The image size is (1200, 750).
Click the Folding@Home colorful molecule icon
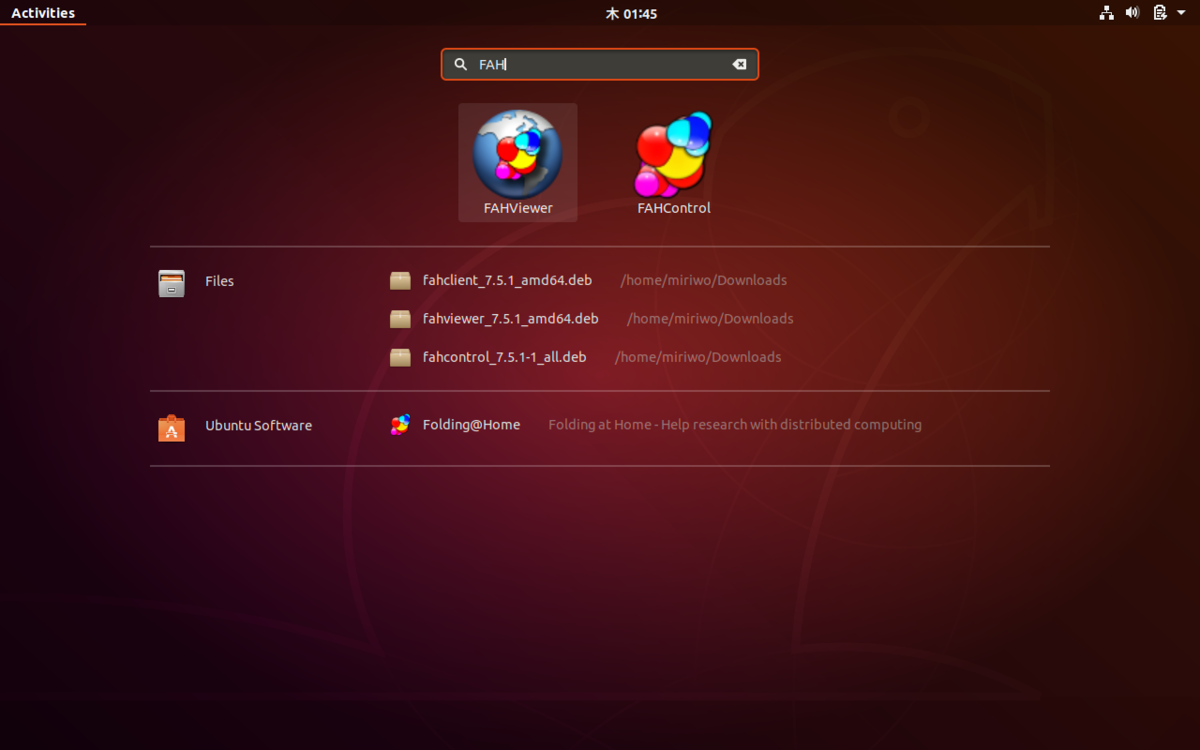(400, 425)
